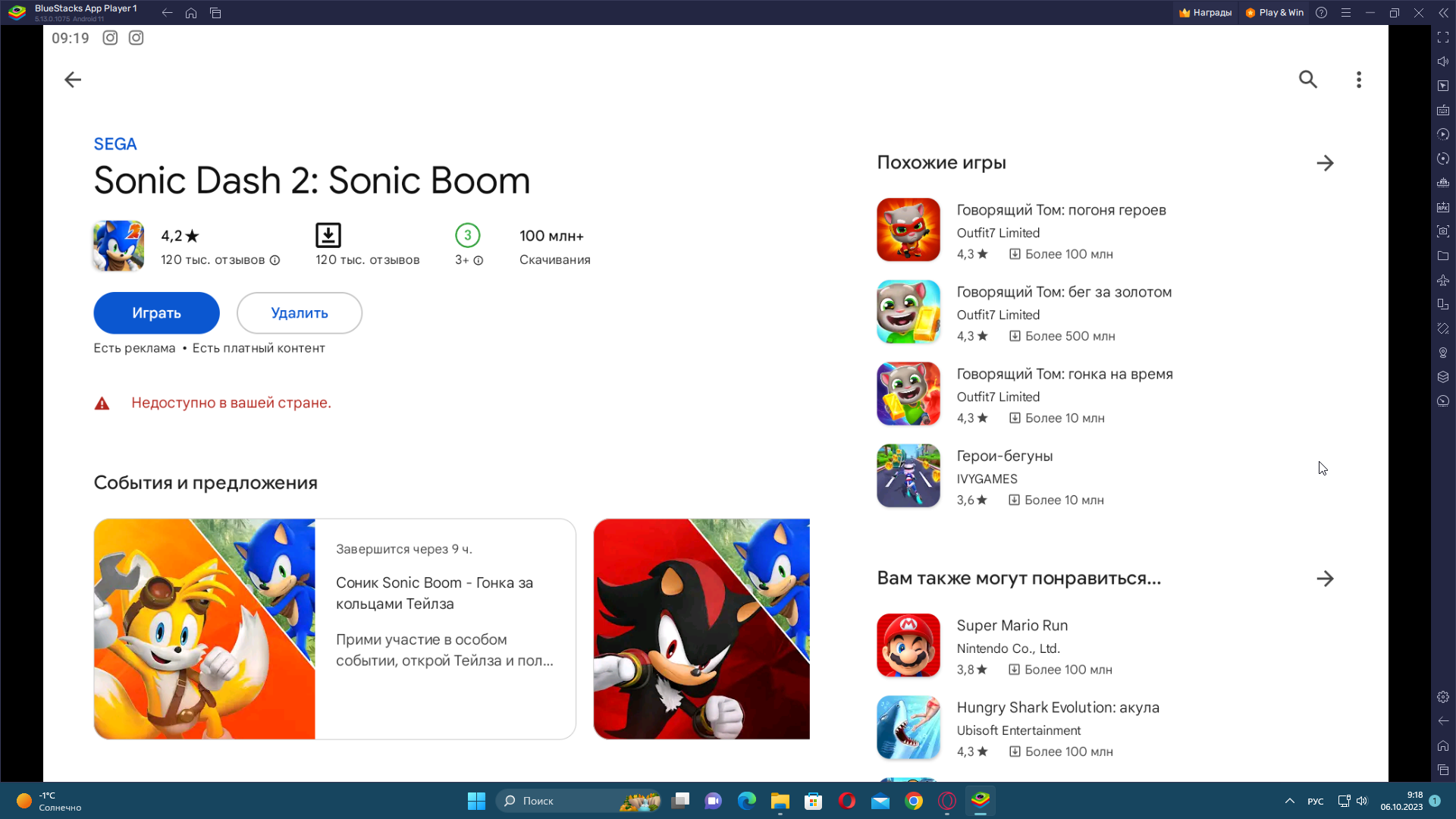The height and width of the screenshot is (819, 1456).
Task: Open the BlueStacks help question icon
Action: (x=1321, y=13)
